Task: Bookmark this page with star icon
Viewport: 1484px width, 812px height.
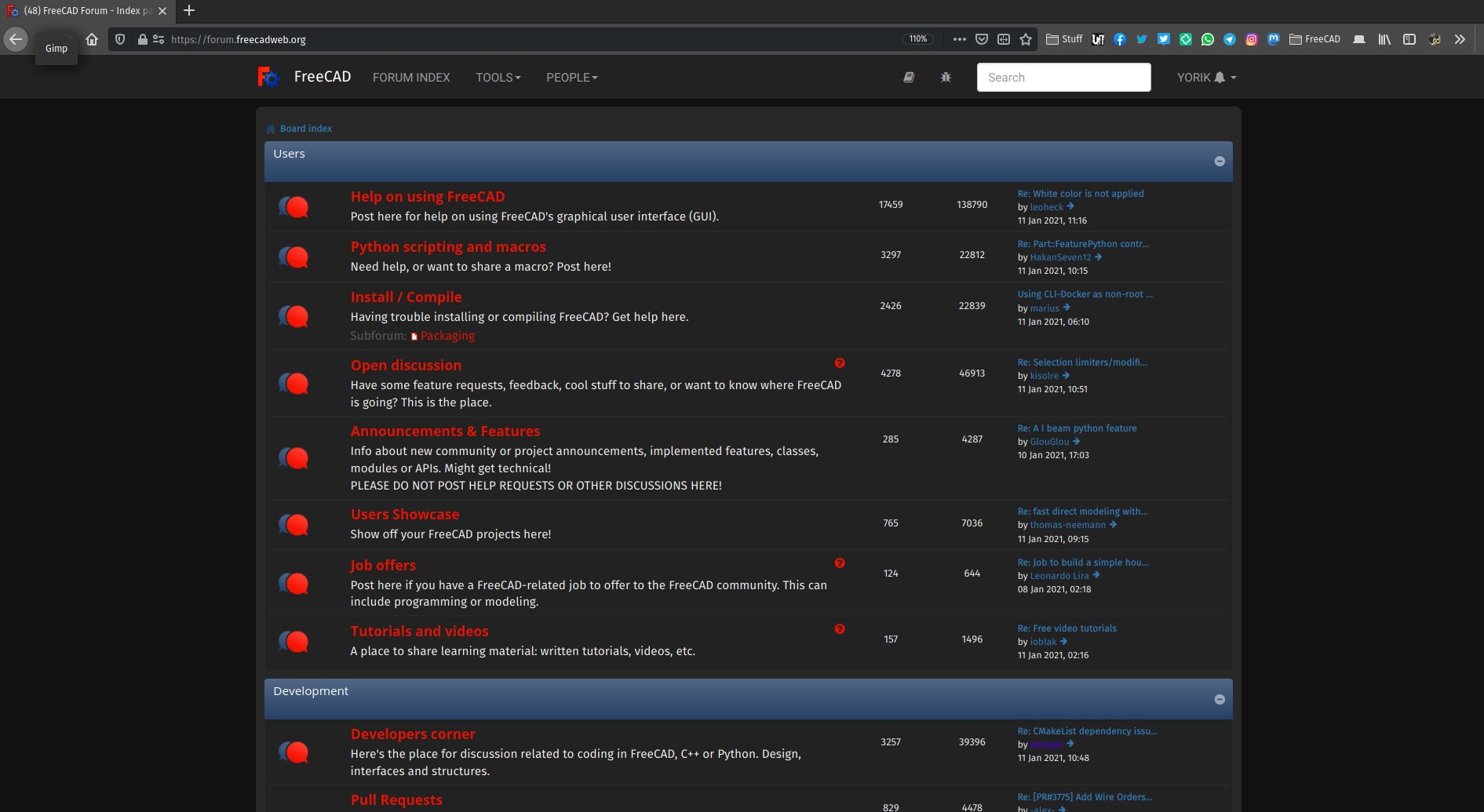Action: pos(1025,39)
